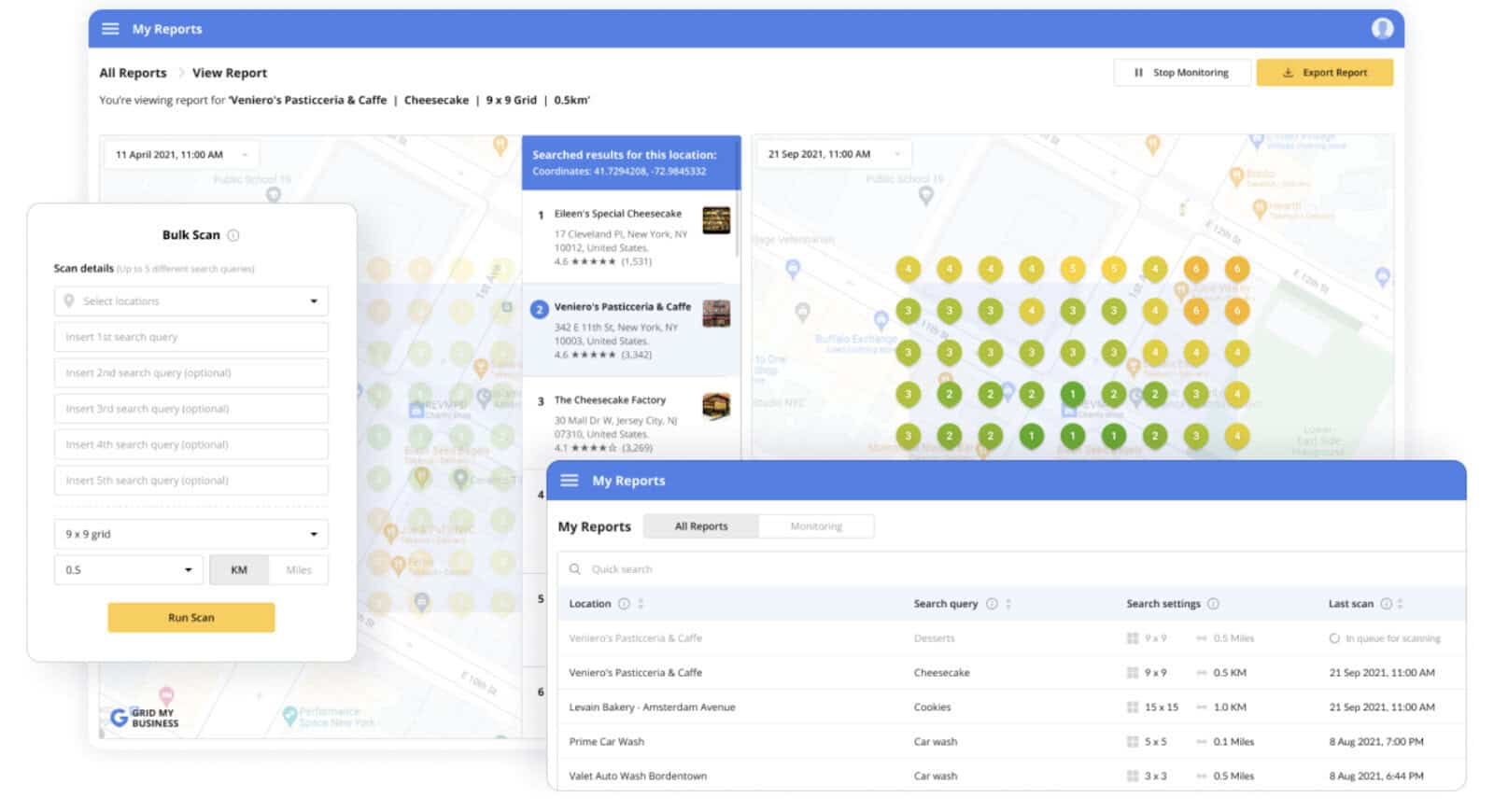Viewport: 1494px width, 812px height.
Task: Open The Cheesecake Factory thumbnail
Action: point(716,406)
